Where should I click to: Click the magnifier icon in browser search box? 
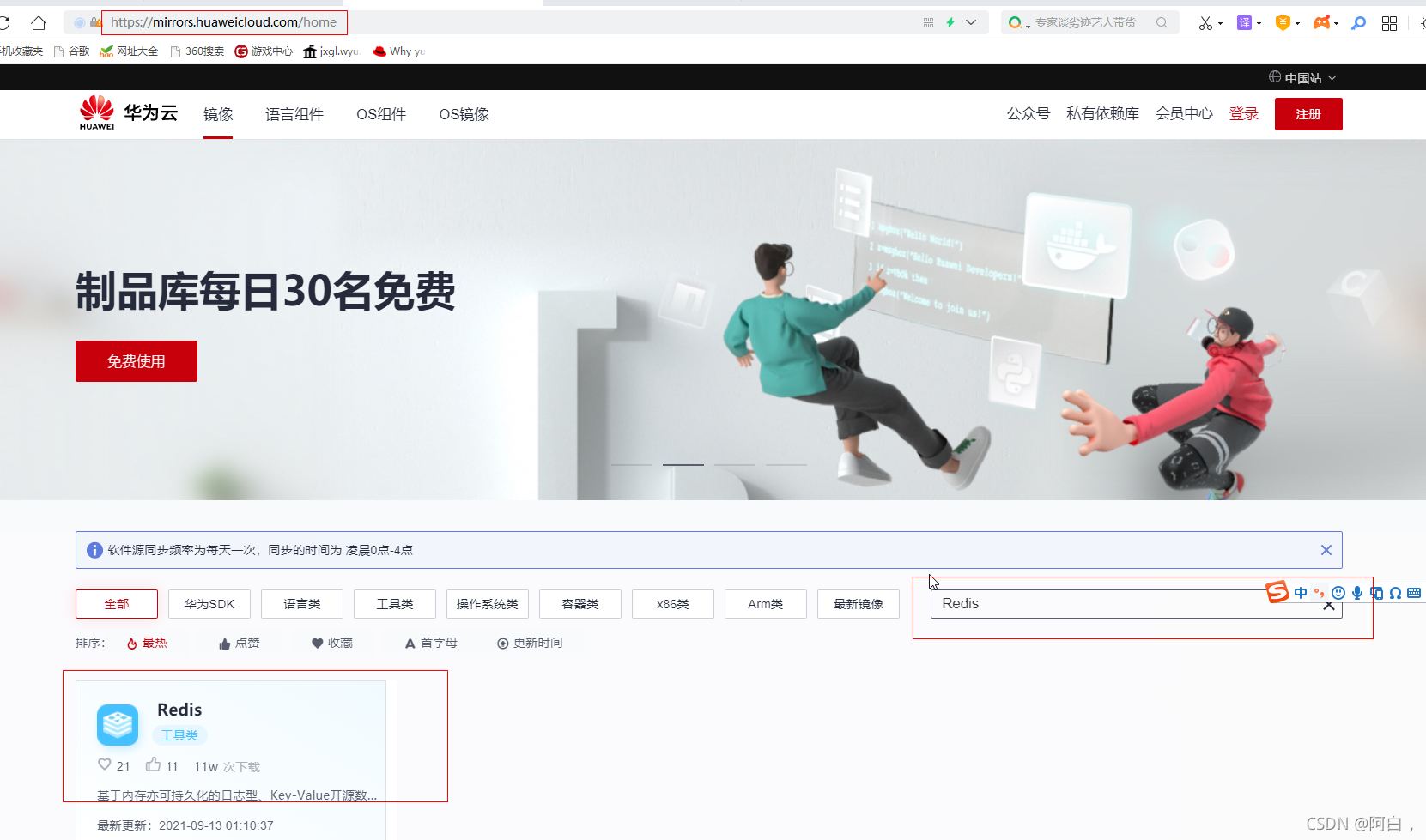pyautogui.click(x=1162, y=22)
